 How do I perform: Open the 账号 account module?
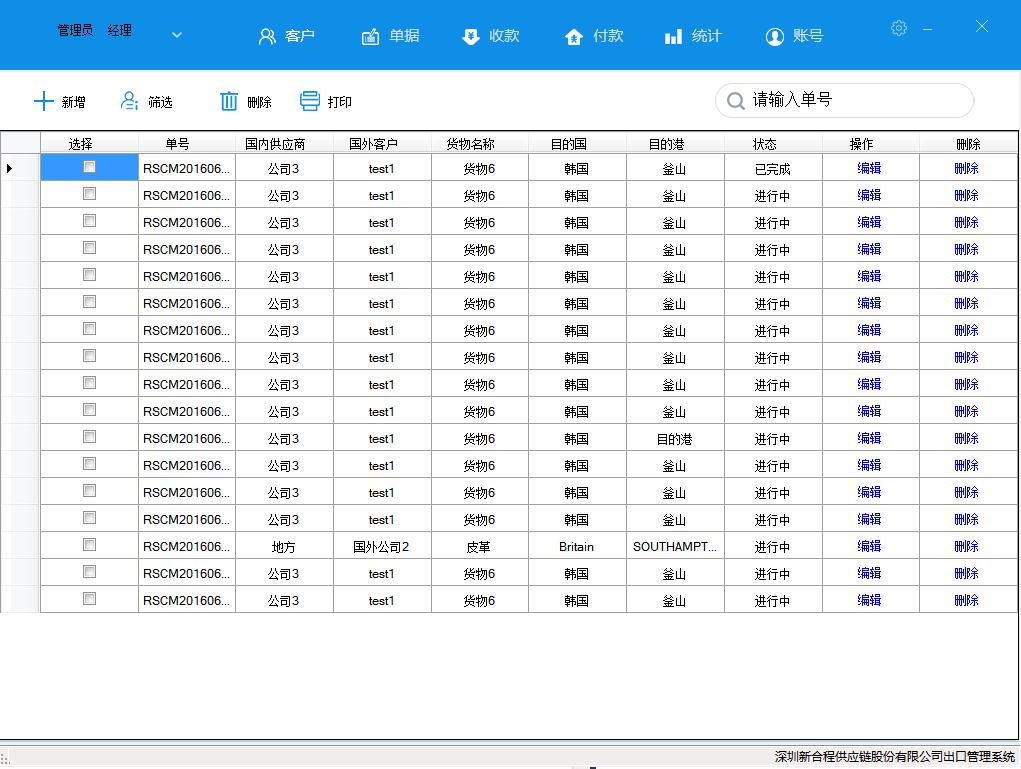(x=794, y=36)
